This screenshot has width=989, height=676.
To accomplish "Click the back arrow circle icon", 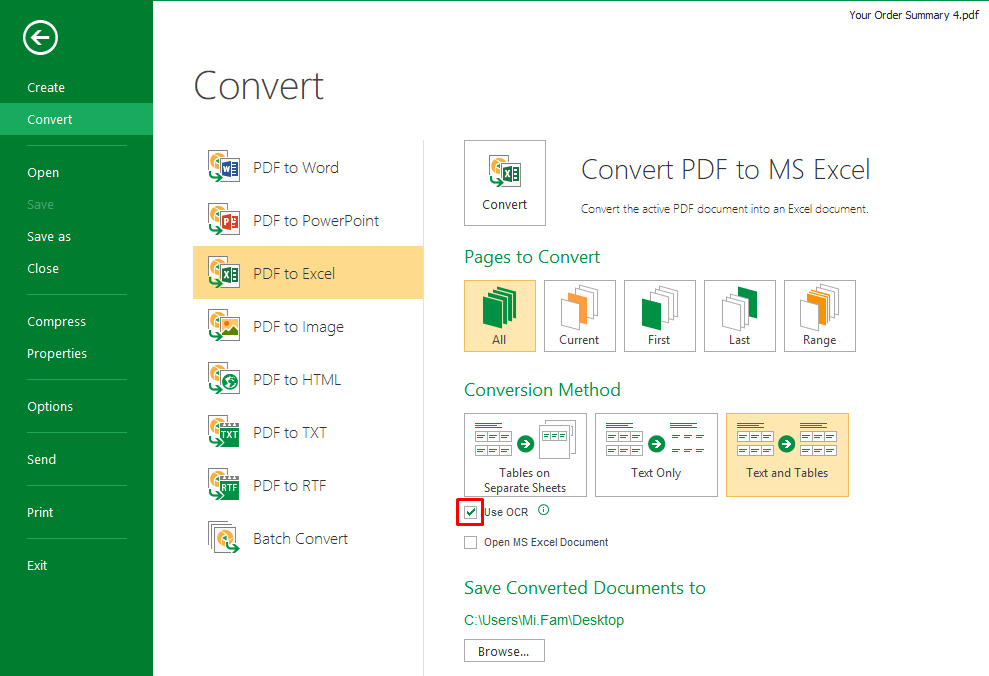I will (x=40, y=38).
